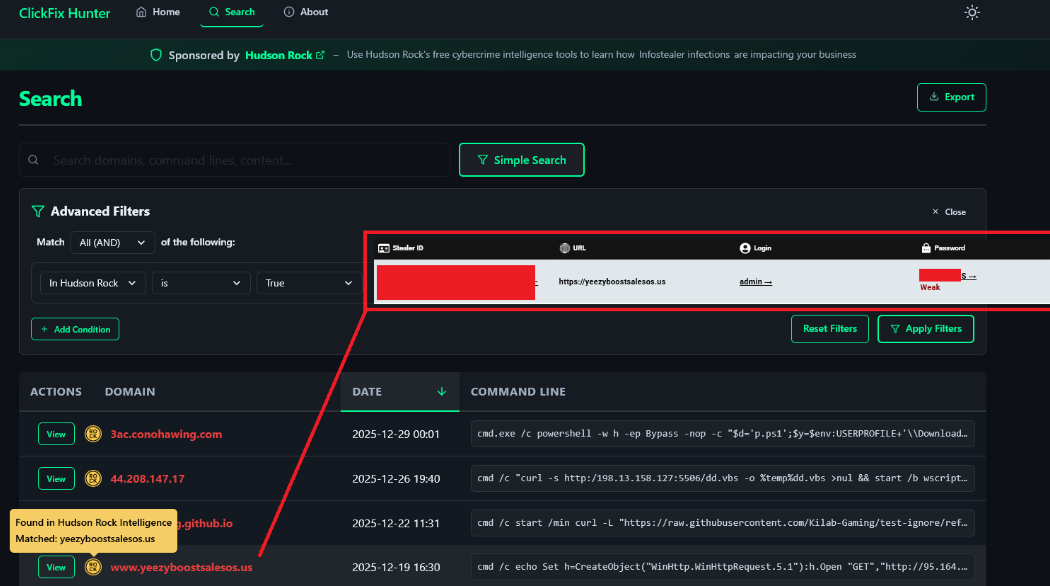The image size is (1050, 586).
Task: Click Hudson Rock badge icon for 3ac.conohawing.com
Action: pyautogui.click(x=93, y=434)
